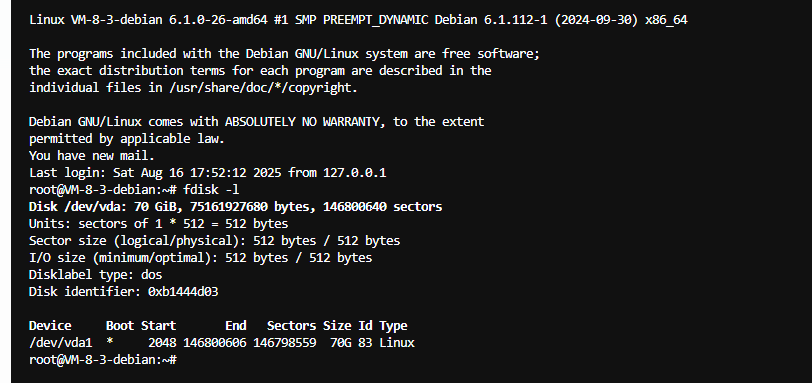Click the Boot asterisk for vda1
The width and height of the screenshot is (812, 383).
click(x=110, y=343)
